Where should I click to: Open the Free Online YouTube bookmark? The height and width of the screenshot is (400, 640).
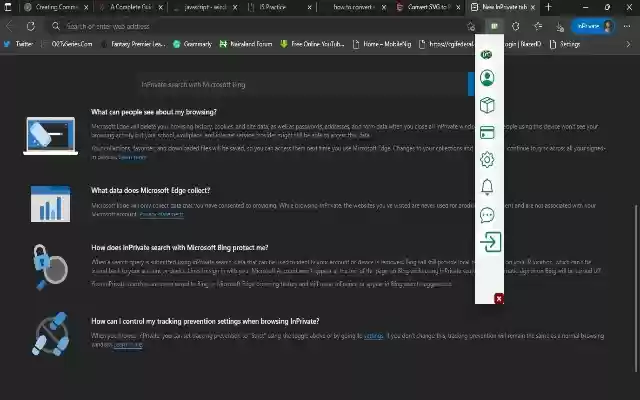pos(312,44)
